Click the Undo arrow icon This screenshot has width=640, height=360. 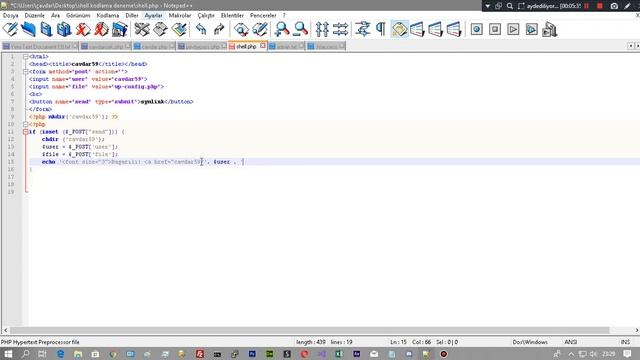201,29
